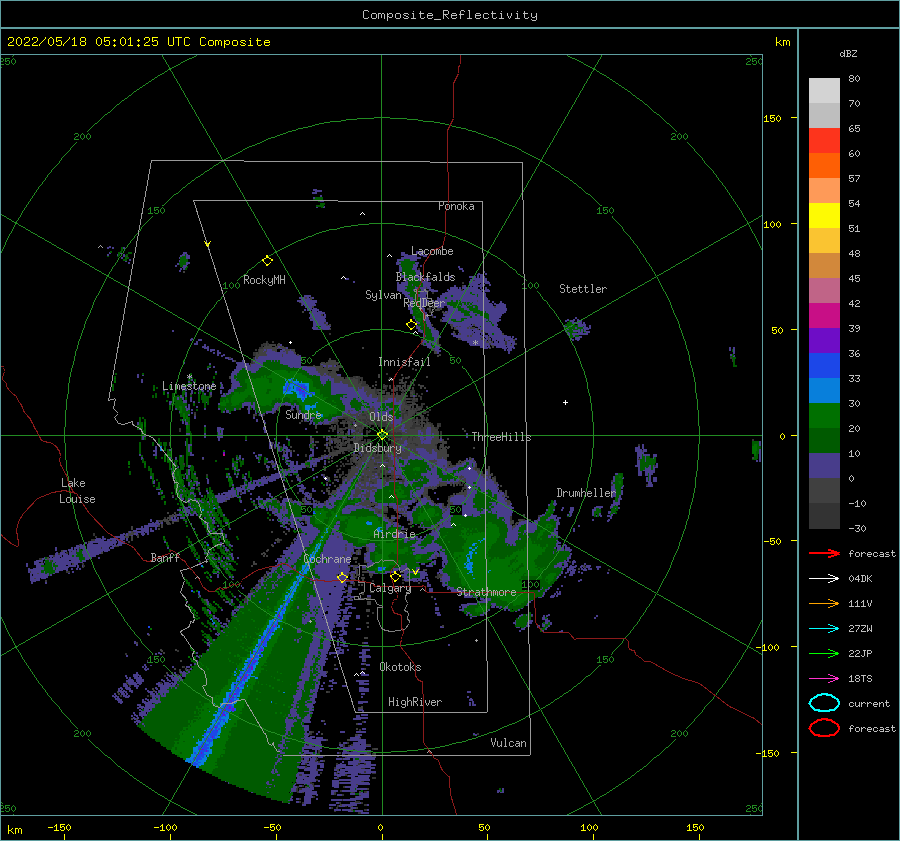This screenshot has width=900, height=841.
Task: Select the white 04DK arrow legend icon
Action: click(824, 578)
